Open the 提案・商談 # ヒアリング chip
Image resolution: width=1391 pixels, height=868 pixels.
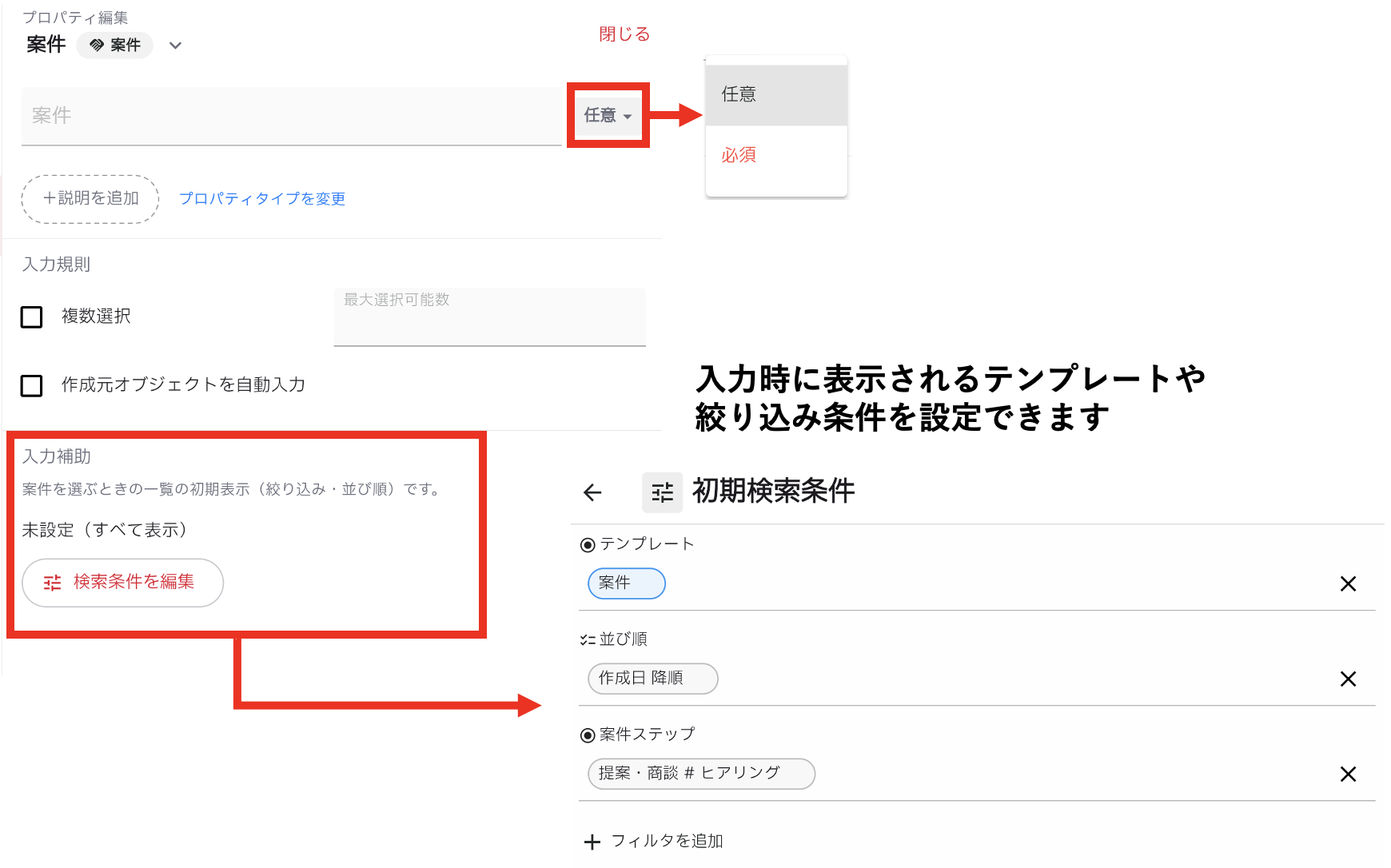[702, 774]
